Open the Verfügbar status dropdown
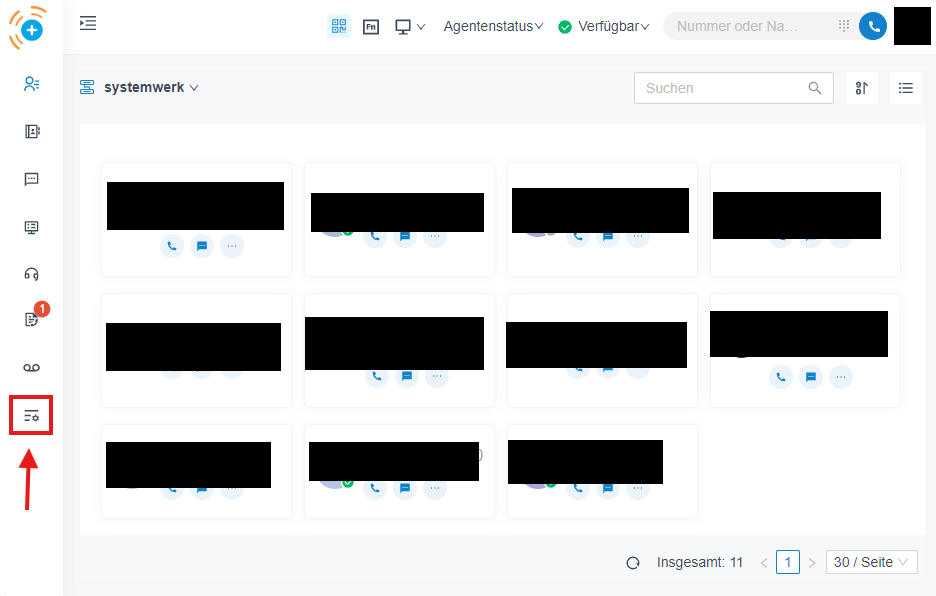The width and height of the screenshot is (936, 596). [604, 27]
